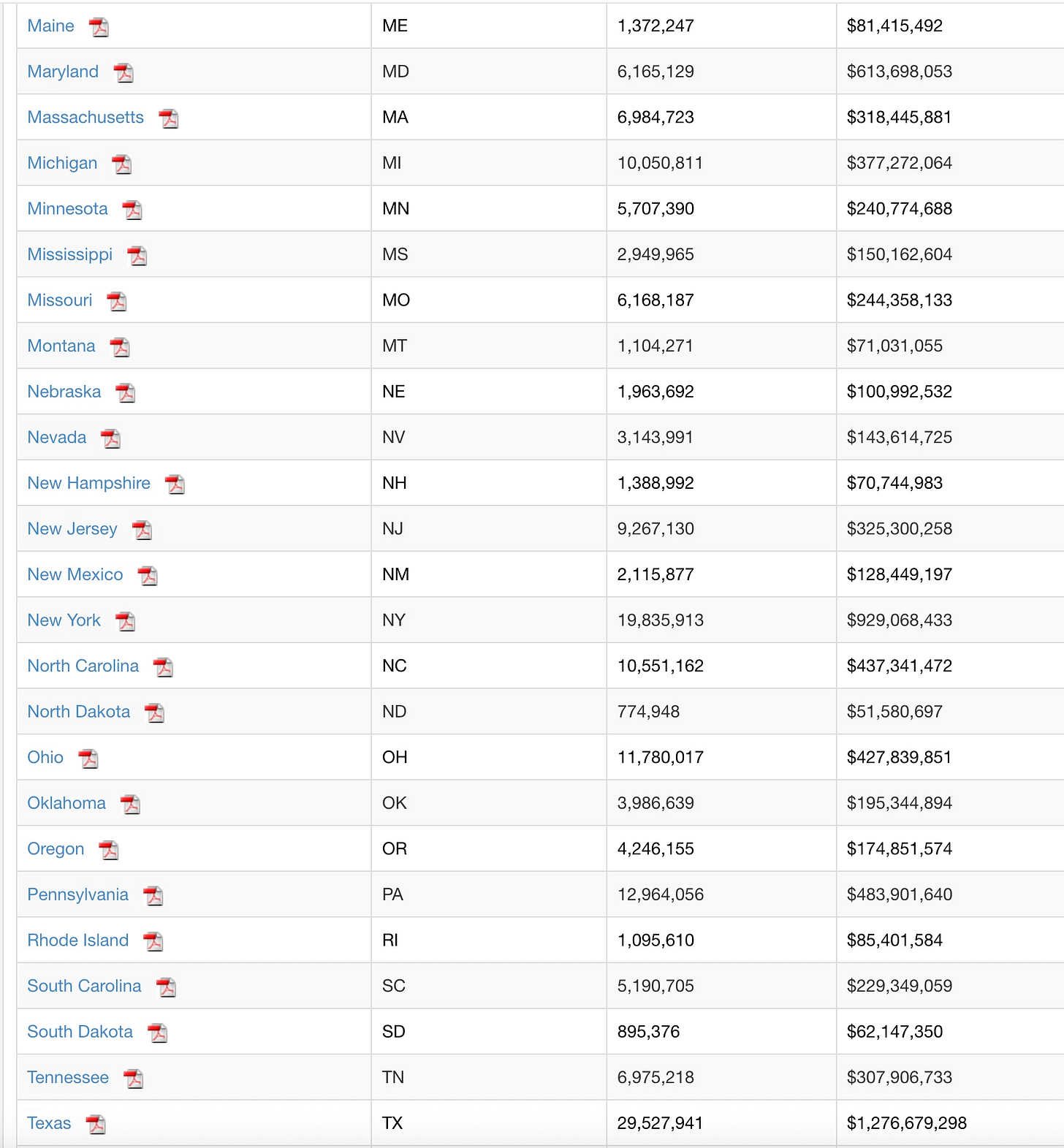This screenshot has height=1148, width=1064.
Task: Open the North Carolina link
Action: pyautogui.click(x=83, y=666)
